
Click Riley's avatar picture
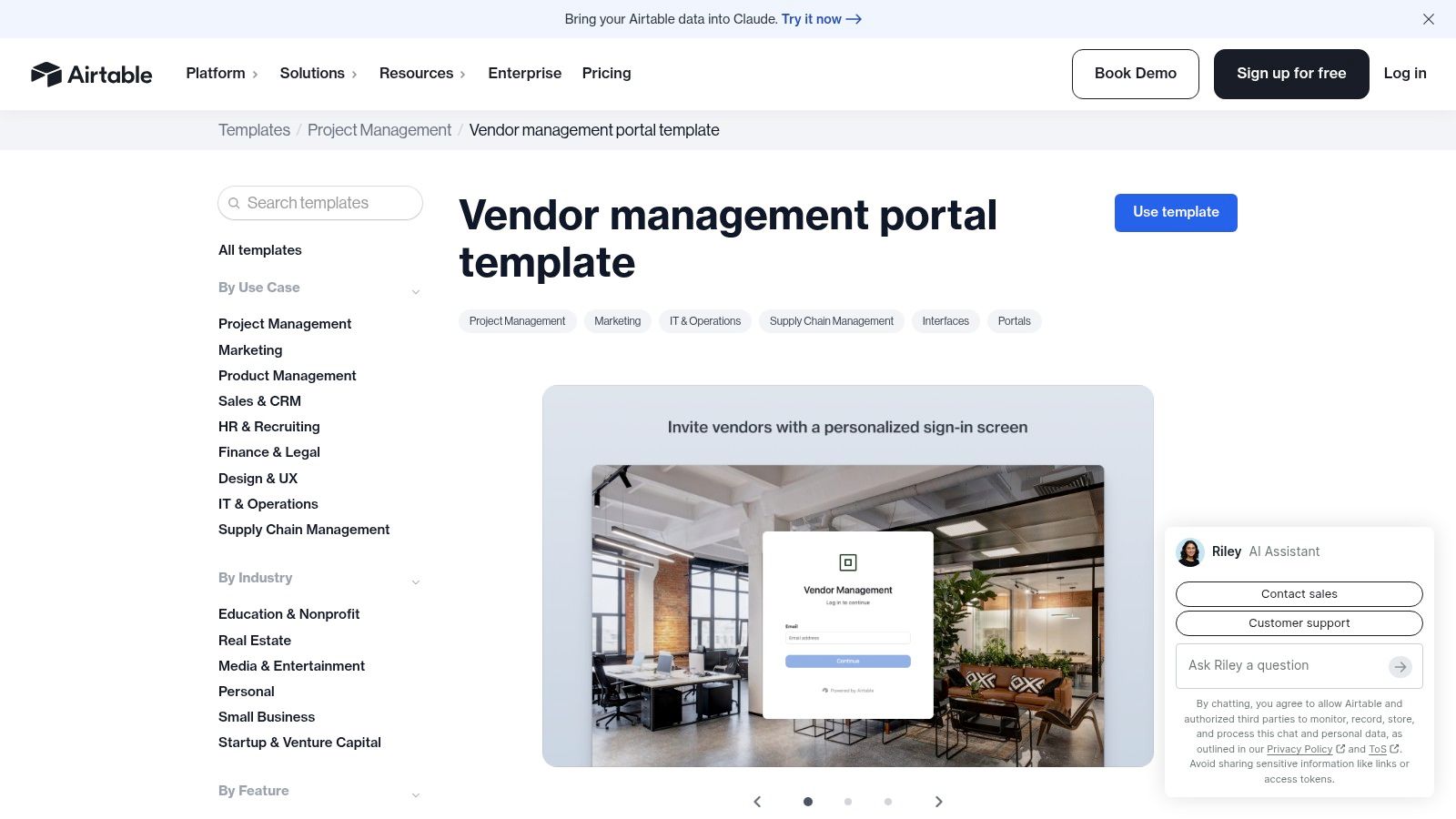1190,552
